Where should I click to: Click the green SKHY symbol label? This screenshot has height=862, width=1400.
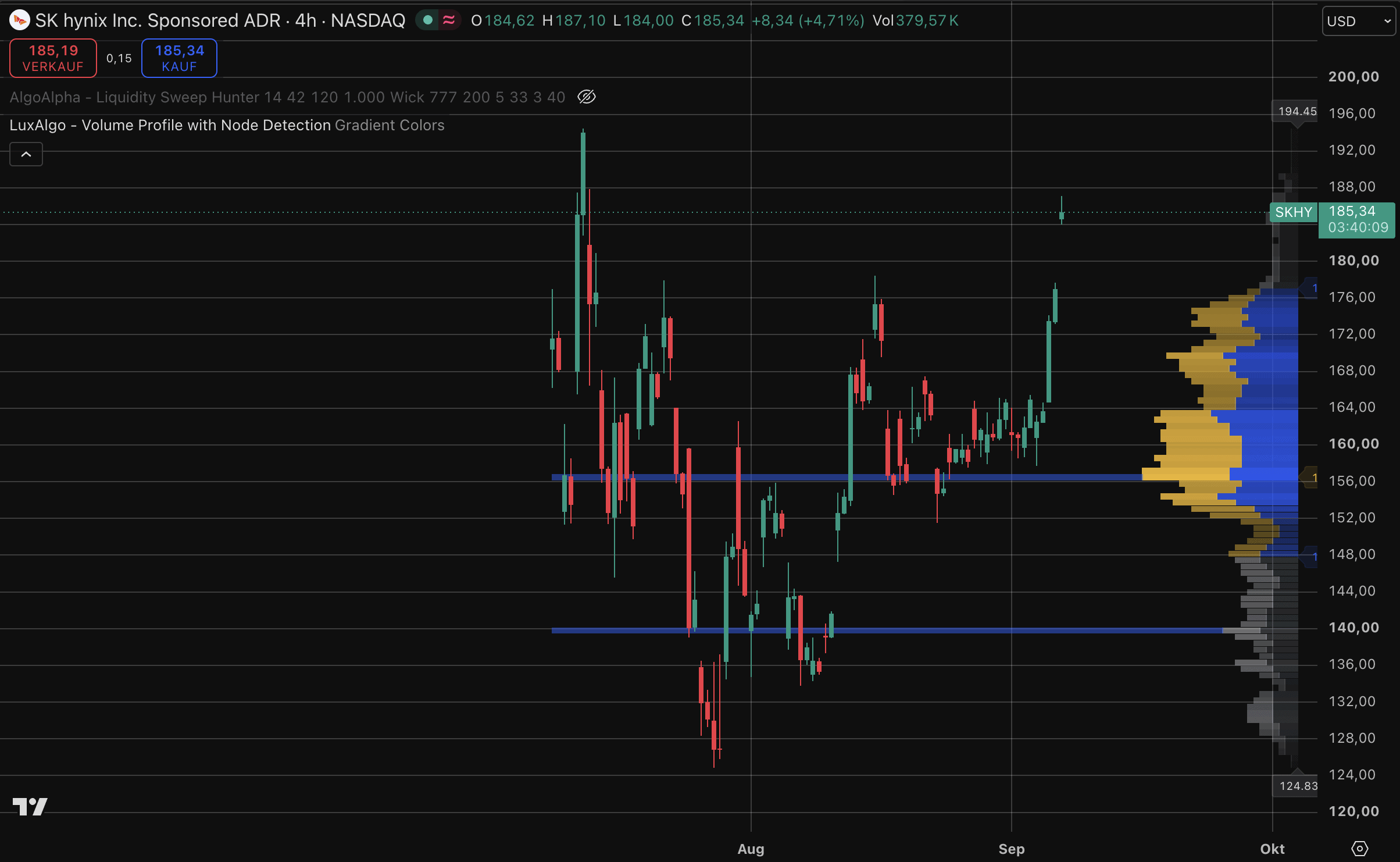point(1294,212)
